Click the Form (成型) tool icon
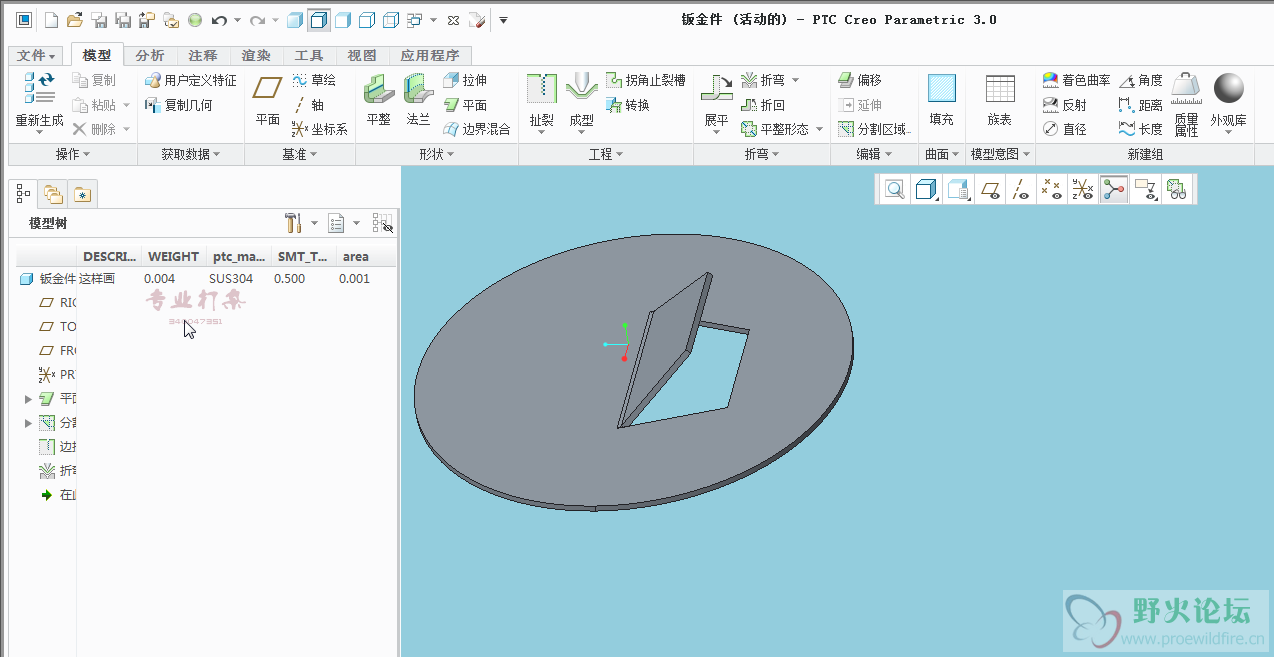The height and width of the screenshot is (657, 1274). tap(581, 88)
